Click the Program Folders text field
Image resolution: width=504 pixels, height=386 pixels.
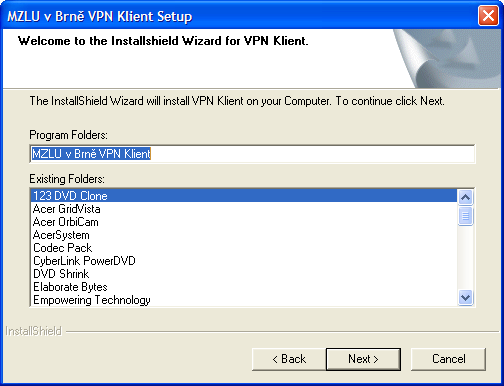coord(252,154)
